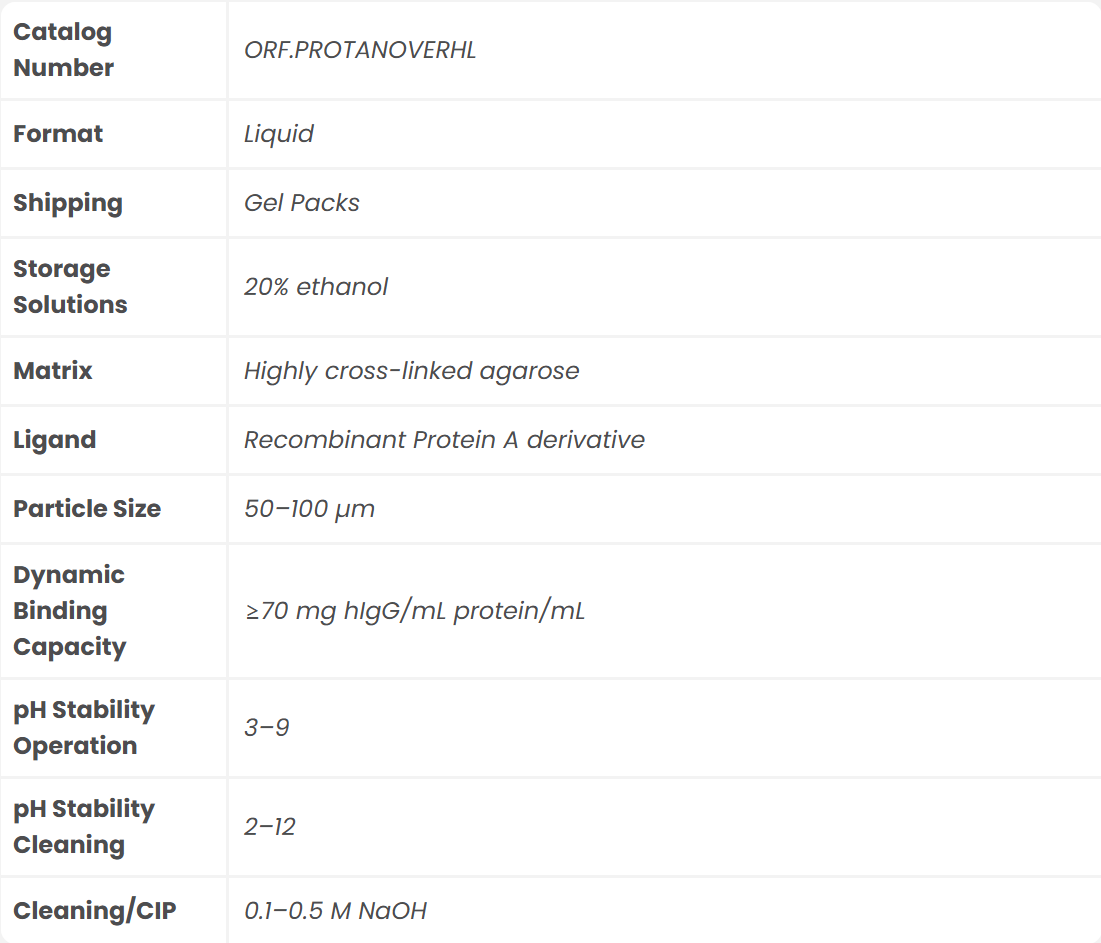Click the Cleaning/CIP row label
The image size is (1101, 943).
95,911
